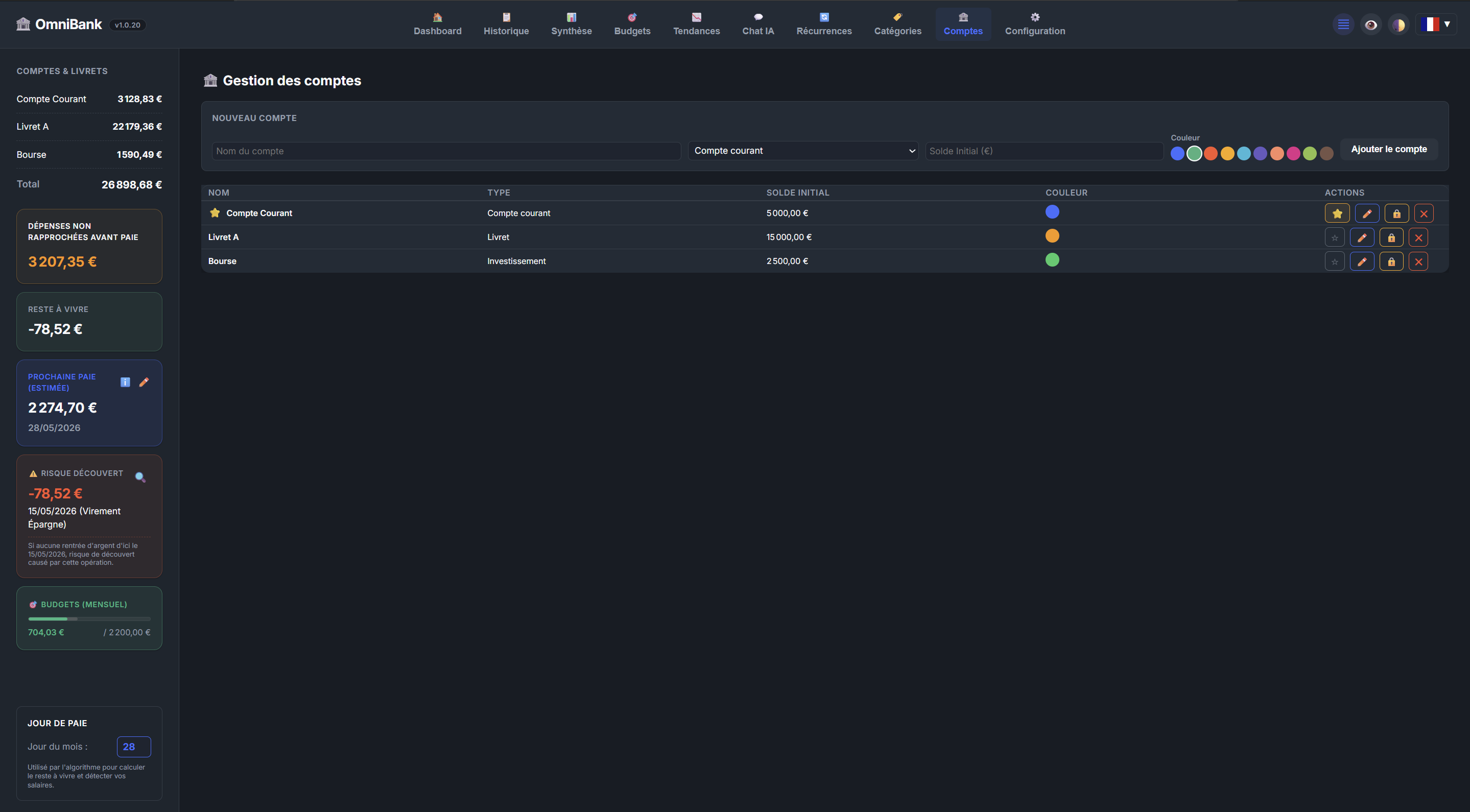Switch to the Synthèse tab
Screen dimensions: 1470x812
tap(571, 25)
